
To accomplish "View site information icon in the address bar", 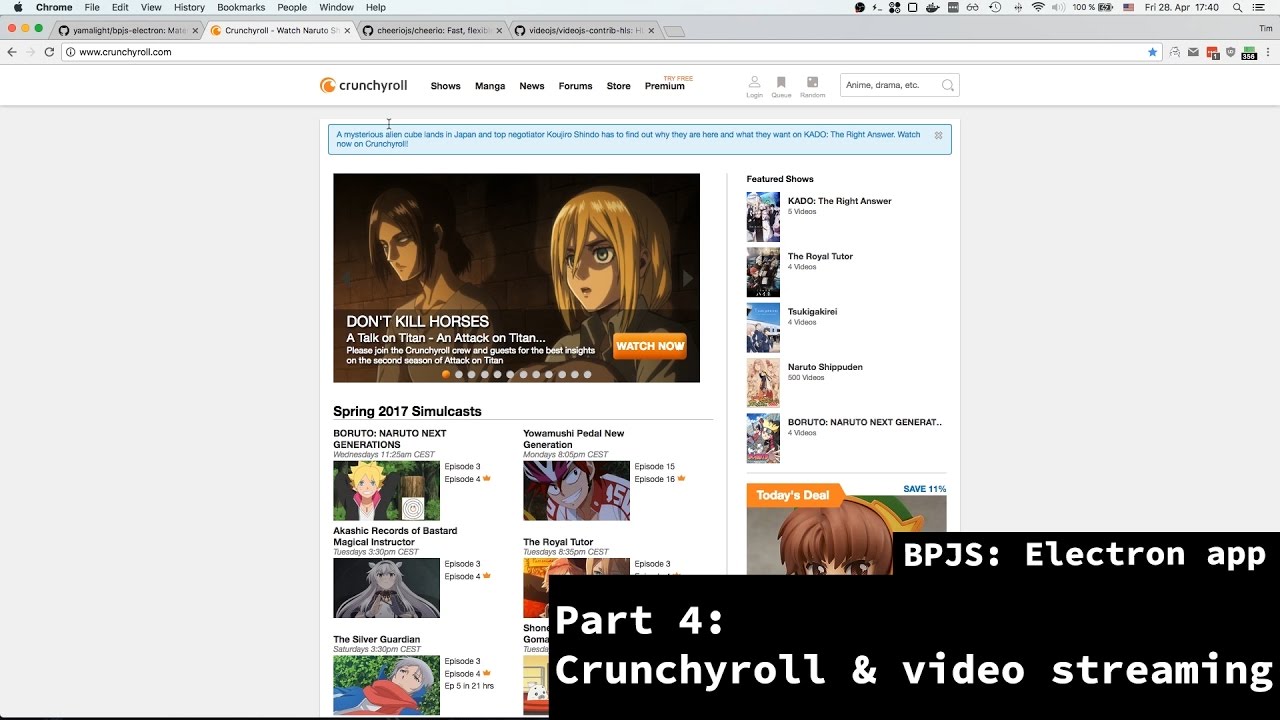I will 71,52.
